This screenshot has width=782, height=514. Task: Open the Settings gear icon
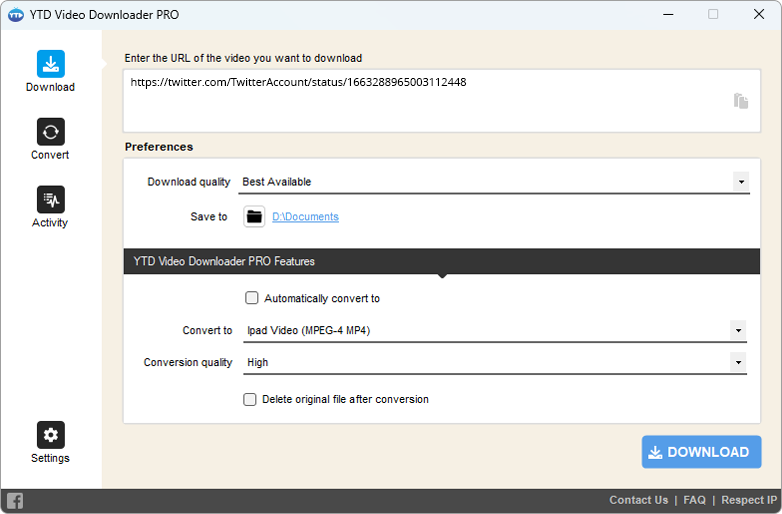click(x=50, y=435)
